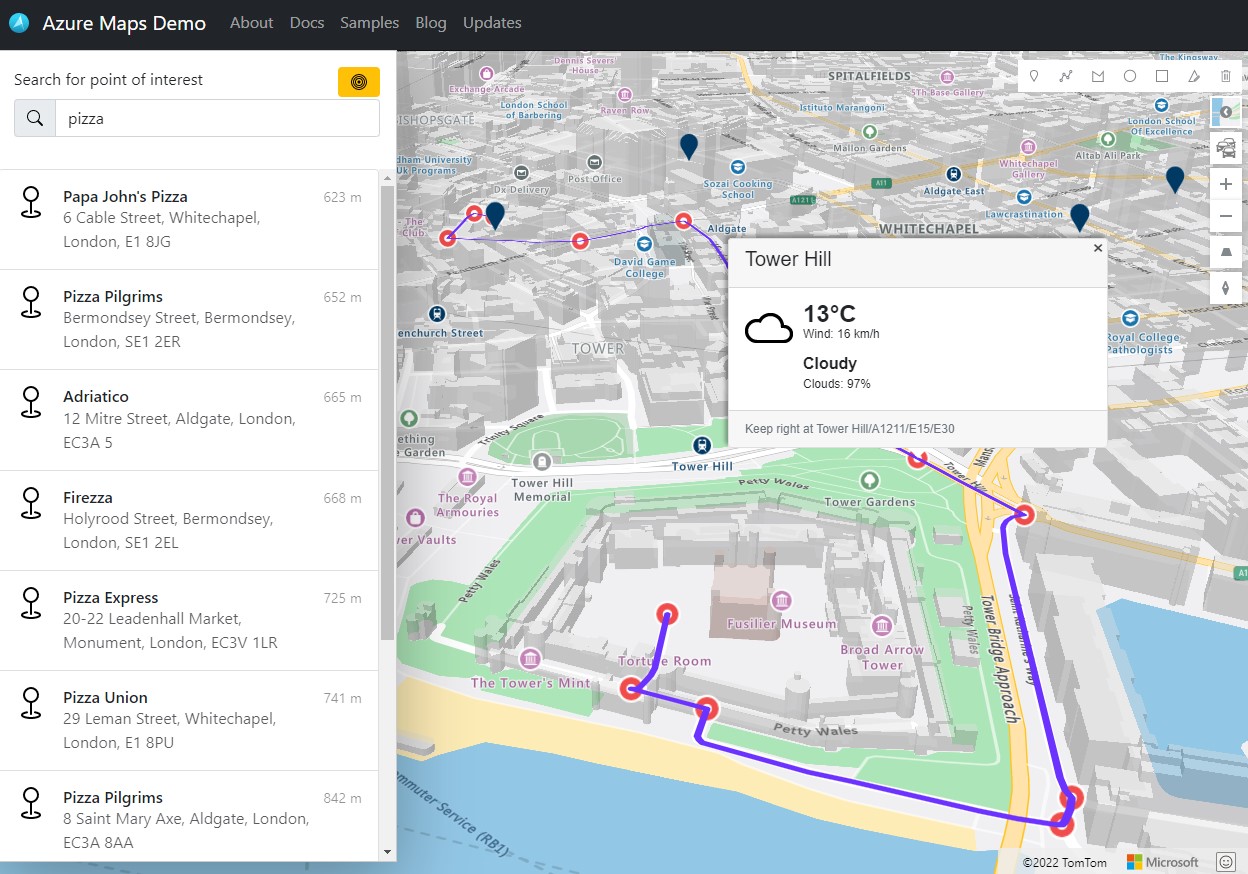Screen dimensions: 1248x874
Task: Click the dark pin near Lawcrastination
Action: click(1079, 217)
